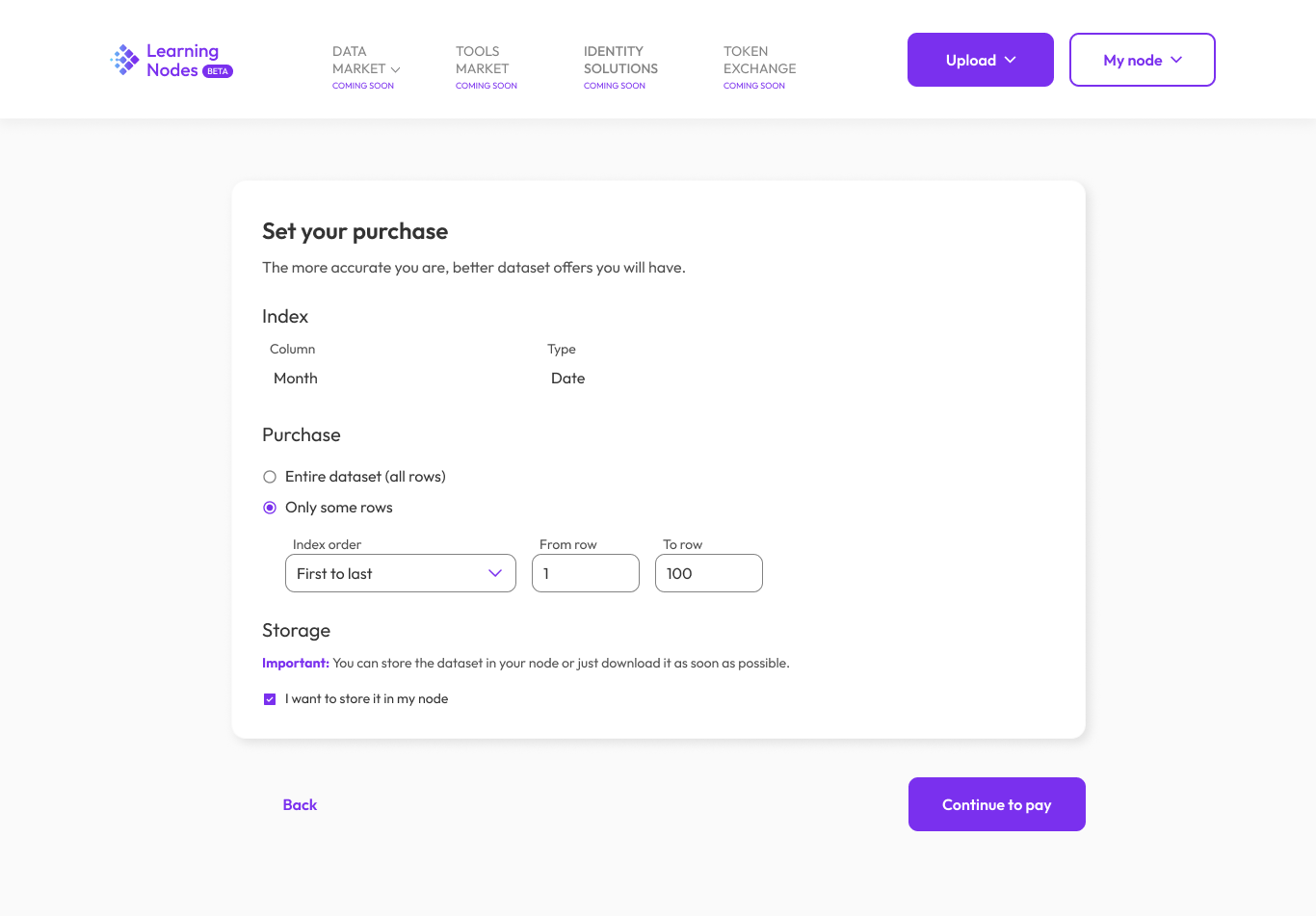Screen dimensions: 1316x916
Task: Click the From row input field
Action: [586, 573]
